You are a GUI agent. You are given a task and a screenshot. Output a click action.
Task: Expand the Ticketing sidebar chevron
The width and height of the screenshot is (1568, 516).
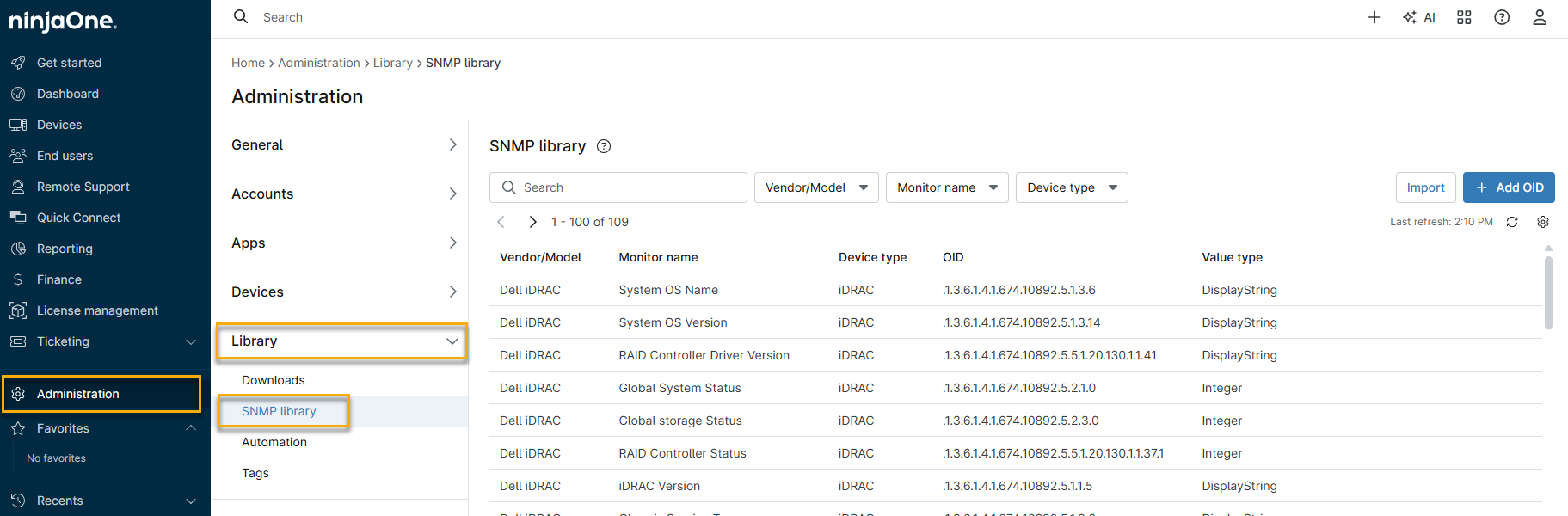191,341
